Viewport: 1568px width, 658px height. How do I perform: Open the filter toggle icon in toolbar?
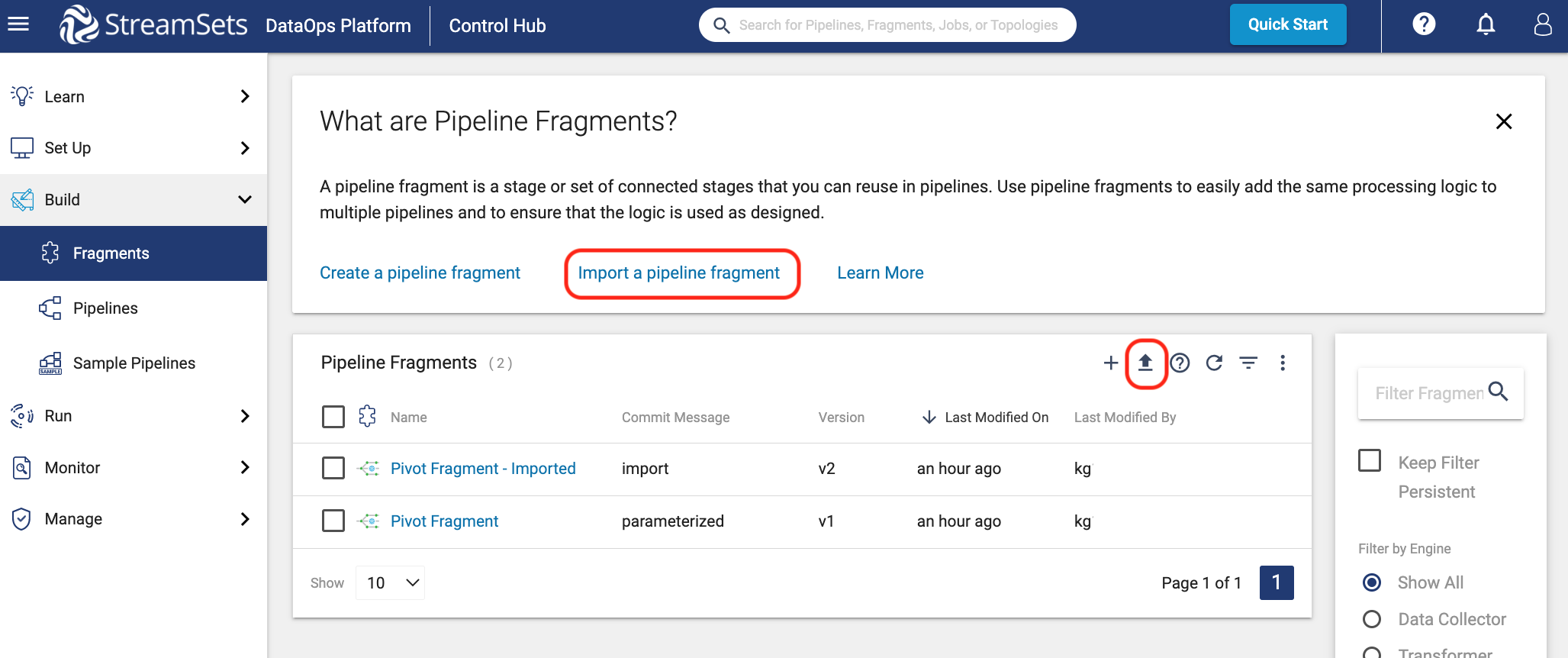coord(1248,363)
